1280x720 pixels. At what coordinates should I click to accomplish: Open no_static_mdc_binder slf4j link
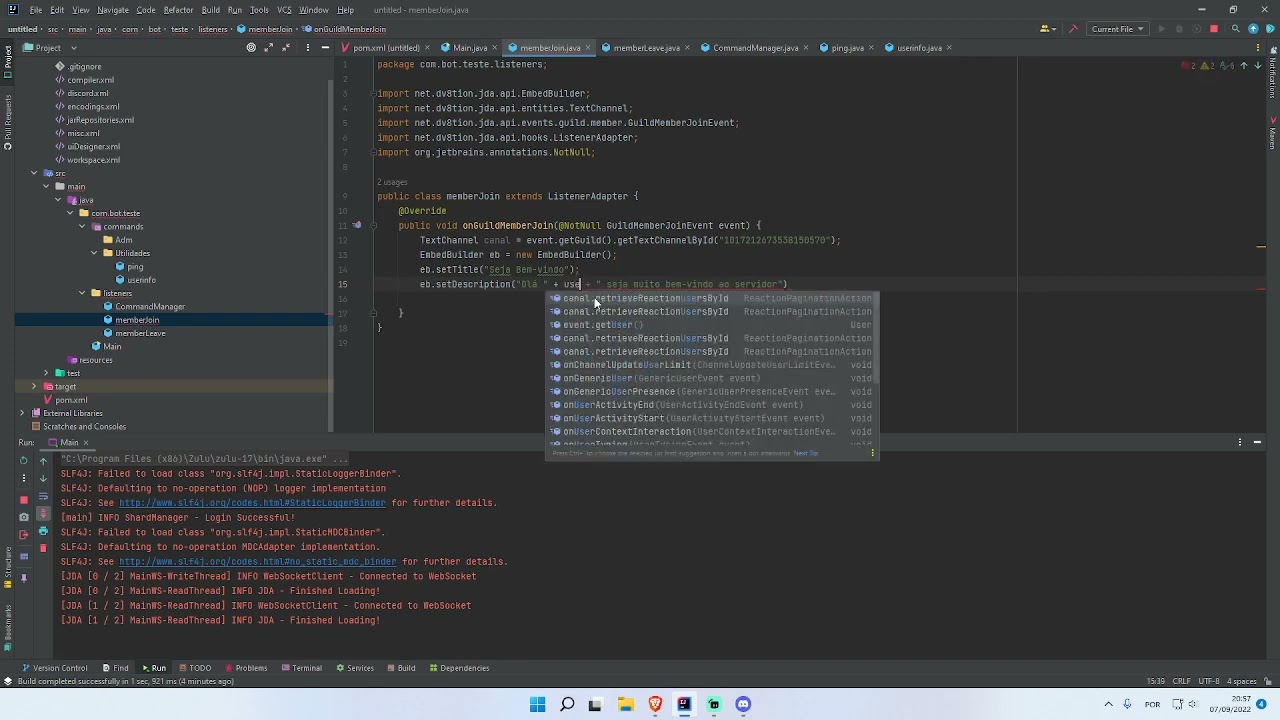pyautogui.click(x=258, y=562)
